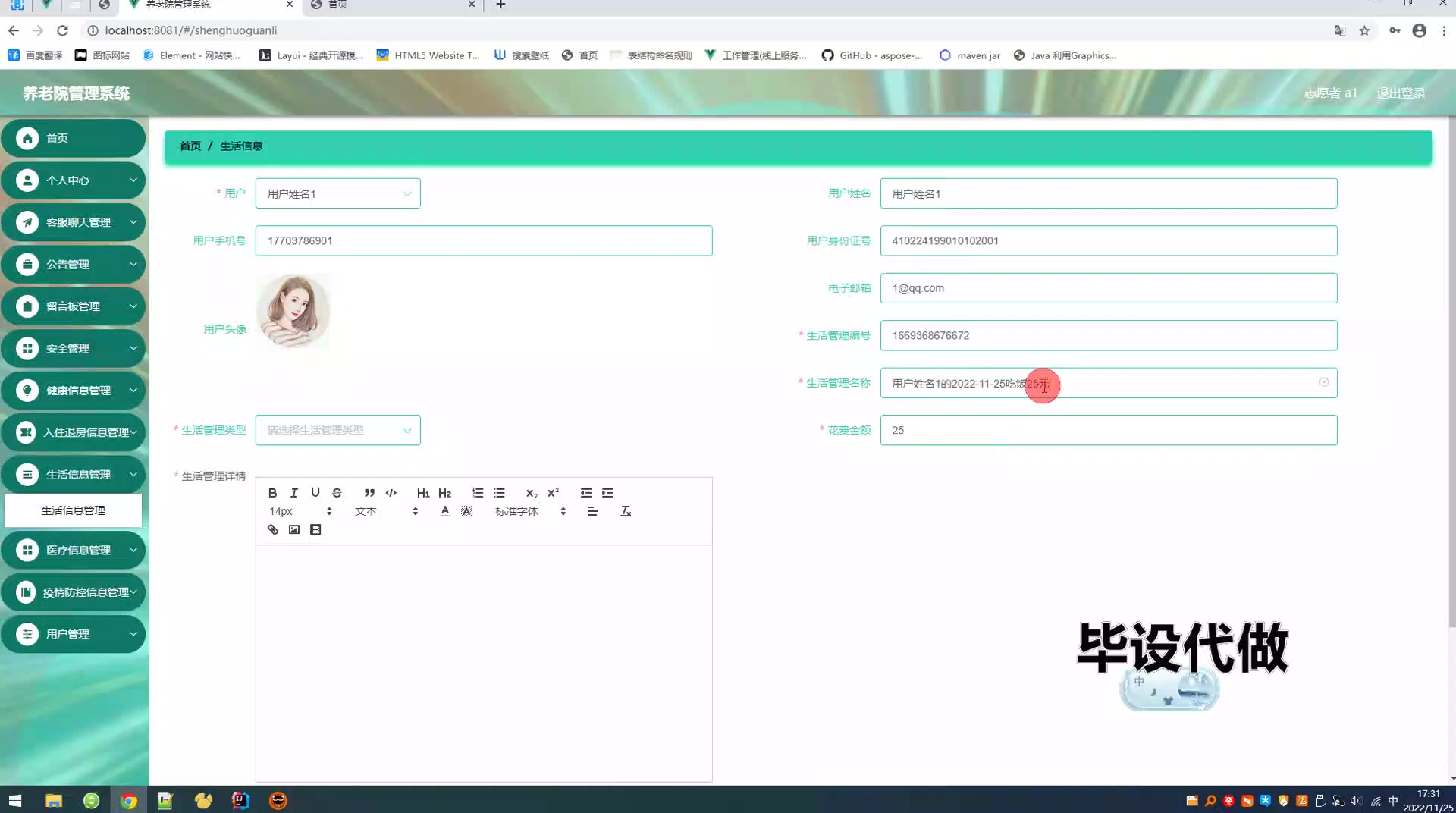The image size is (1456, 813).
Task: Open a new browser tab
Action: [x=500, y=5]
